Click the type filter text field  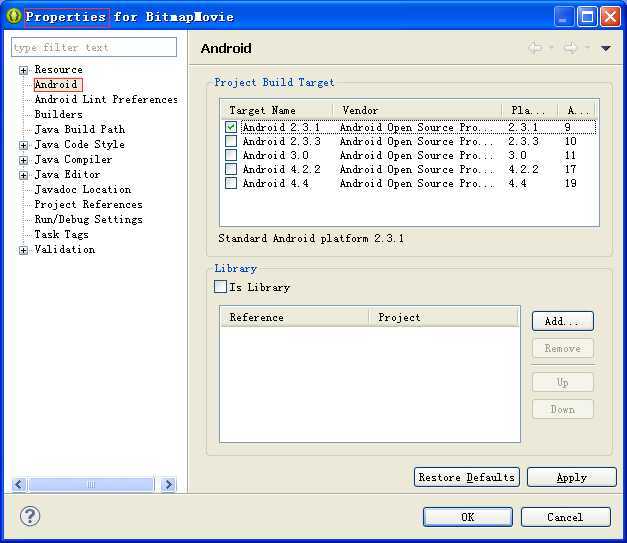[94, 47]
